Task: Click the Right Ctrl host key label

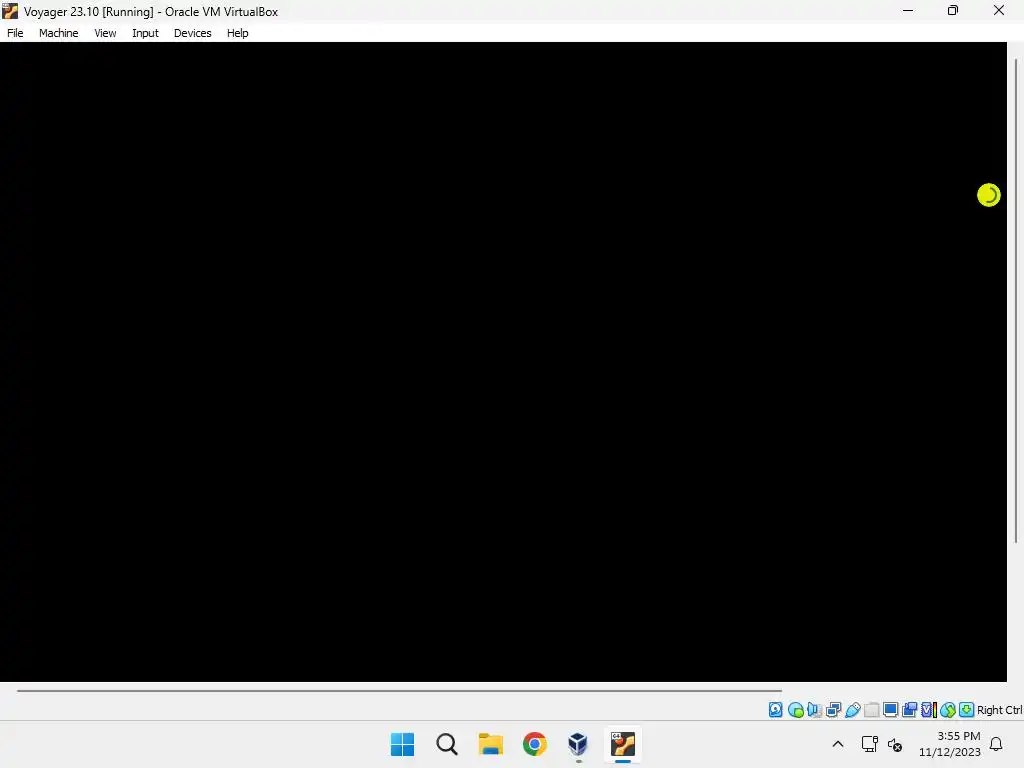Action: coord(999,710)
